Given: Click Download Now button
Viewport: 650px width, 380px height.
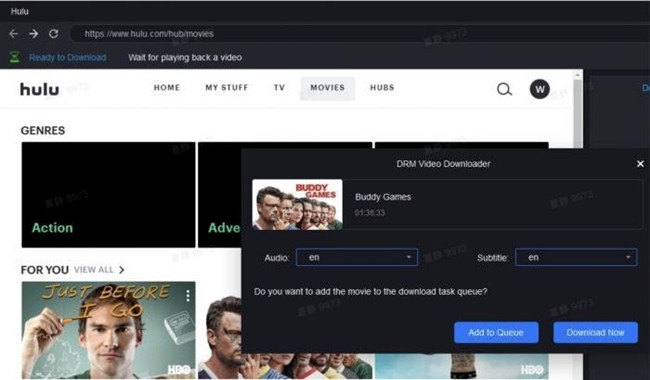Looking at the screenshot, I should coord(595,332).
